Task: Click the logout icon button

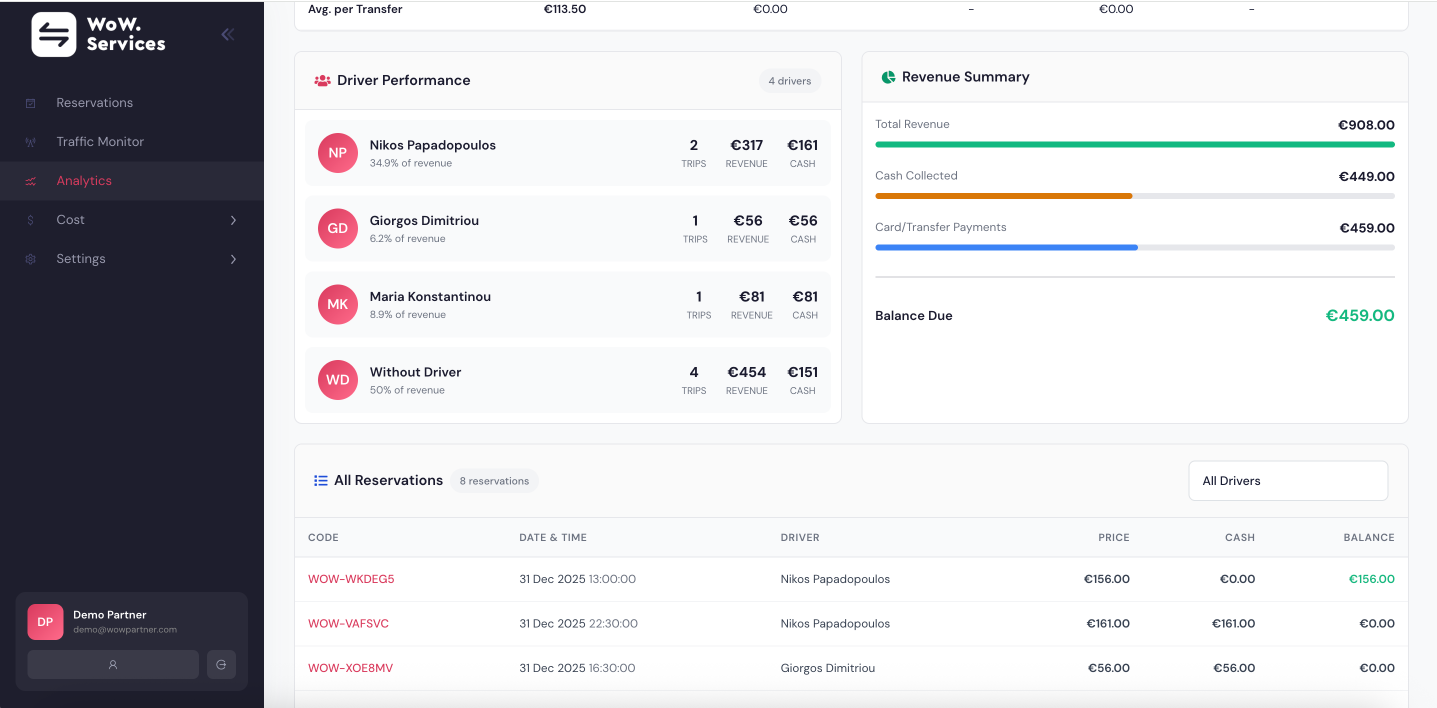Action: 221,664
